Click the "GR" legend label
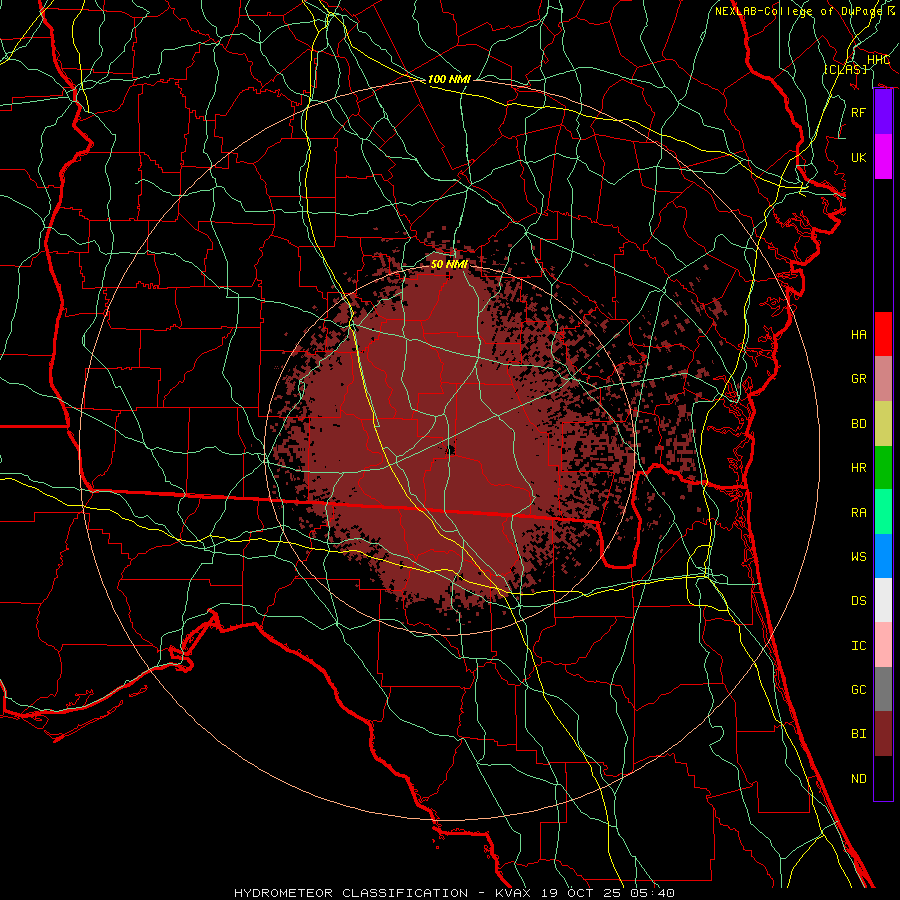Viewport: 900px width, 900px height. pyautogui.click(x=859, y=379)
